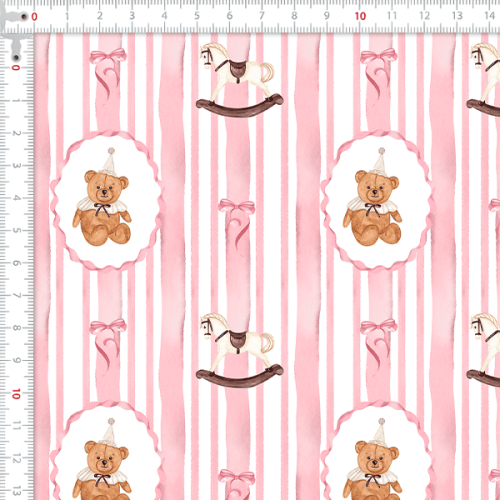Click number 1 on the vertical ruler
This screenshot has height=500, width=500.
[16, 100]
